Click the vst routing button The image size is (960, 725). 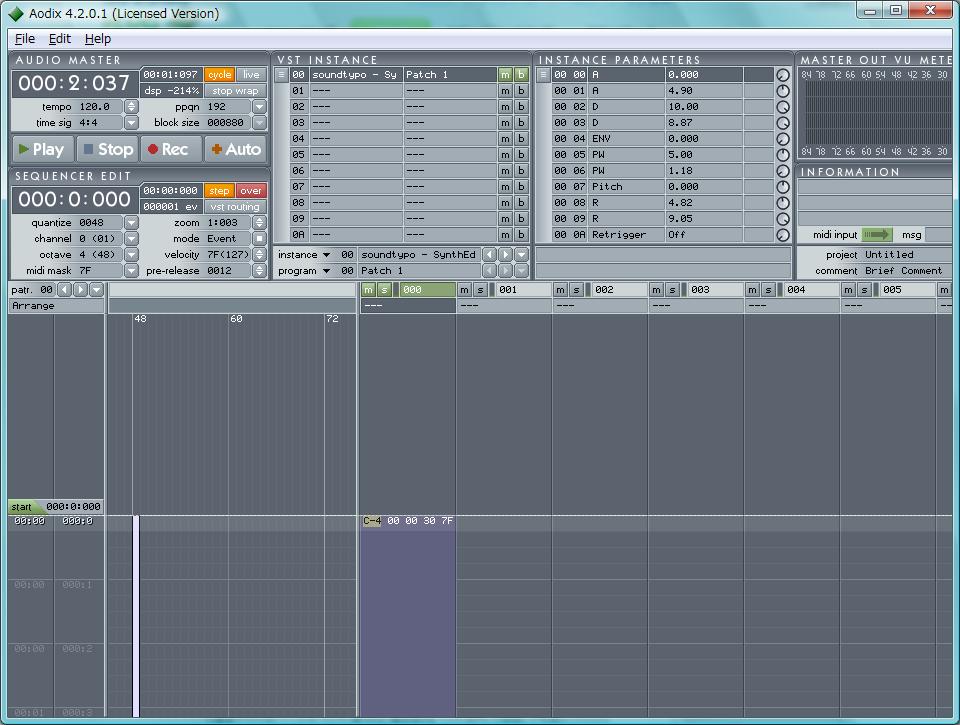[x=235, y=207]
